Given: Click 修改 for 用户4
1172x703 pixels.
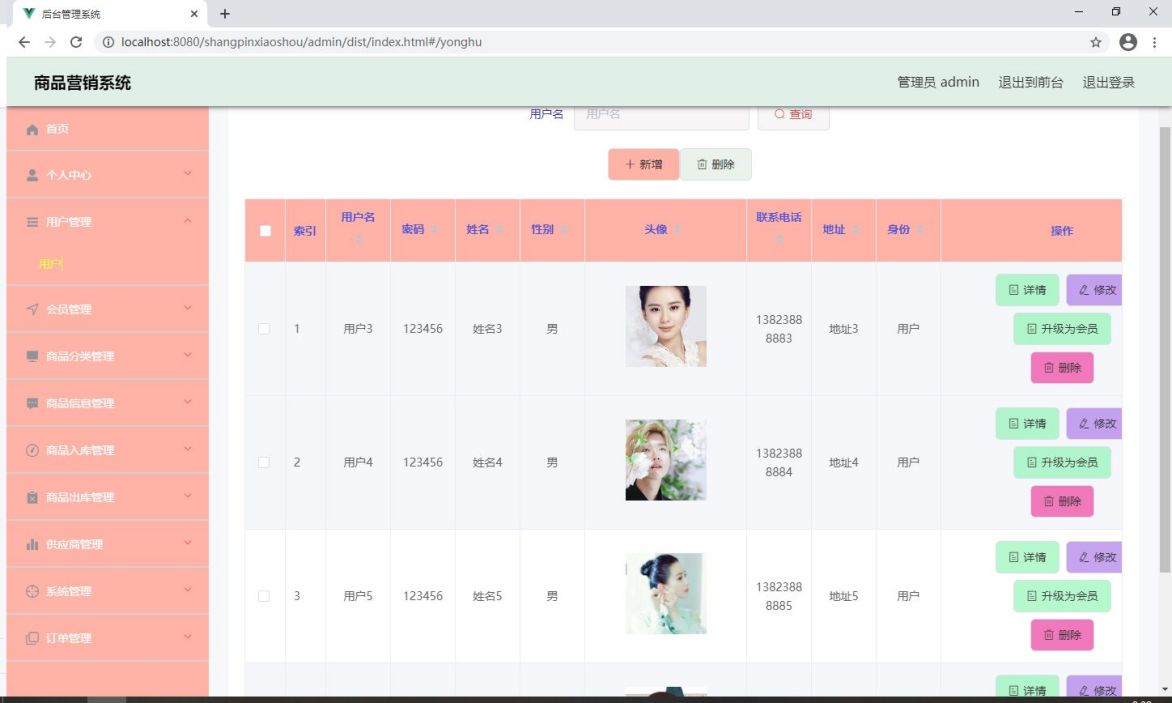Looking at the screenshot, I should pos(1094,424).
